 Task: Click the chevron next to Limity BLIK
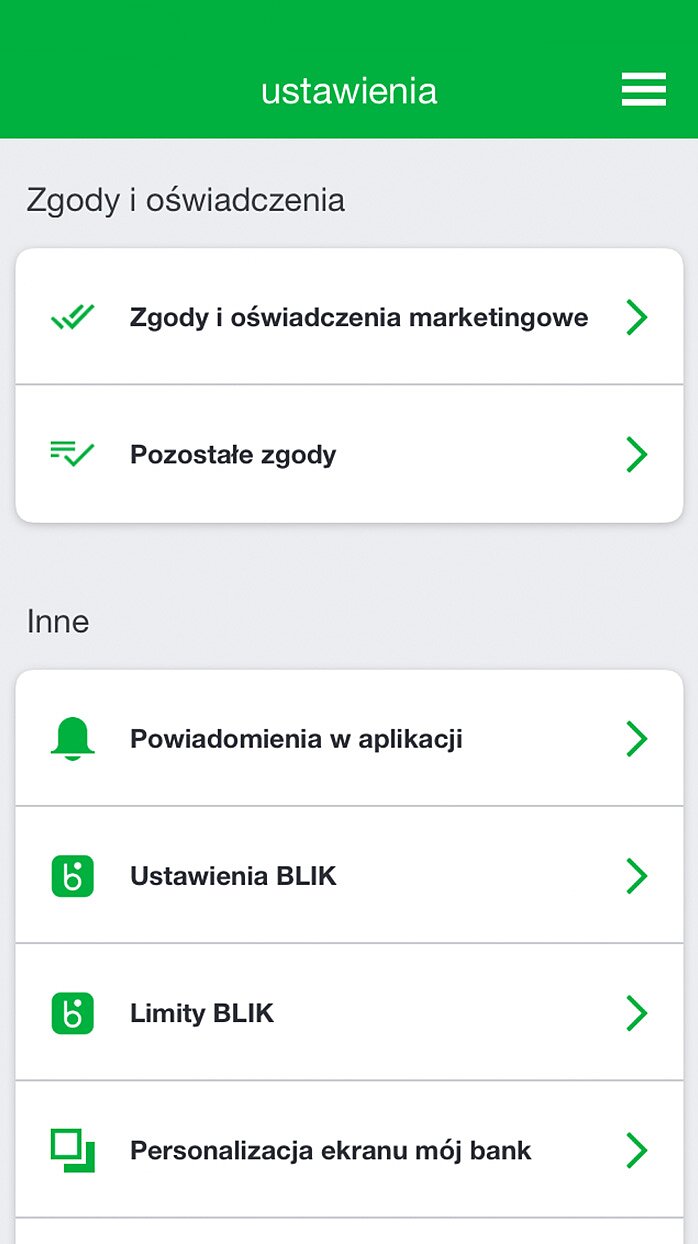pos(637,1013)
